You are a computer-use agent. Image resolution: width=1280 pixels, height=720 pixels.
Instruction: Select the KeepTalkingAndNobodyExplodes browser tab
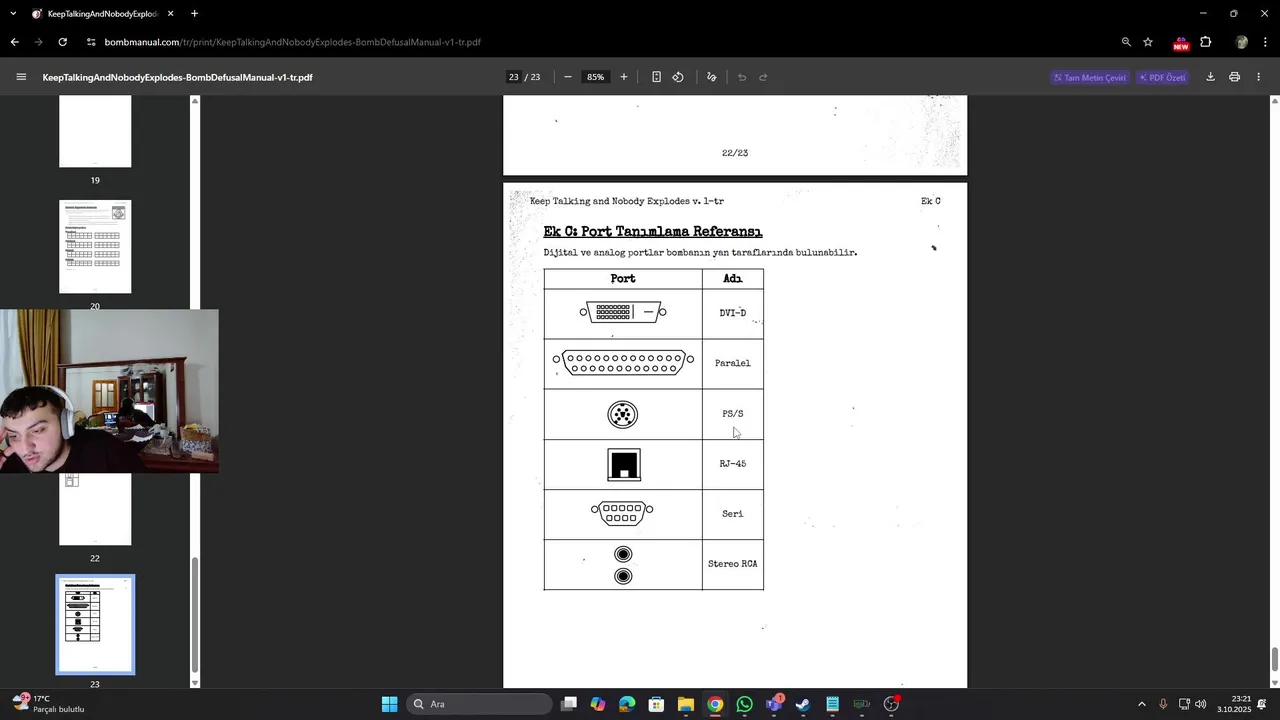(x=102, y=14)
